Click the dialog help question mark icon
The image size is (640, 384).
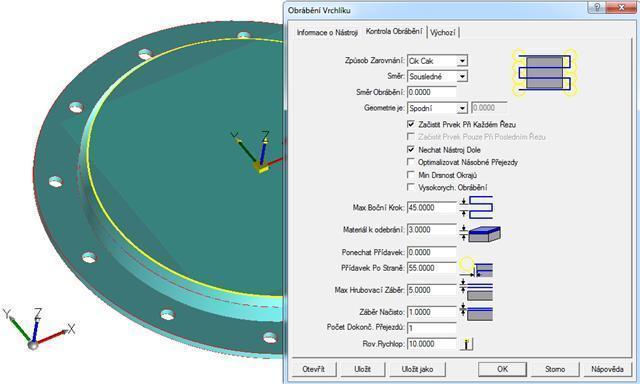597,8
